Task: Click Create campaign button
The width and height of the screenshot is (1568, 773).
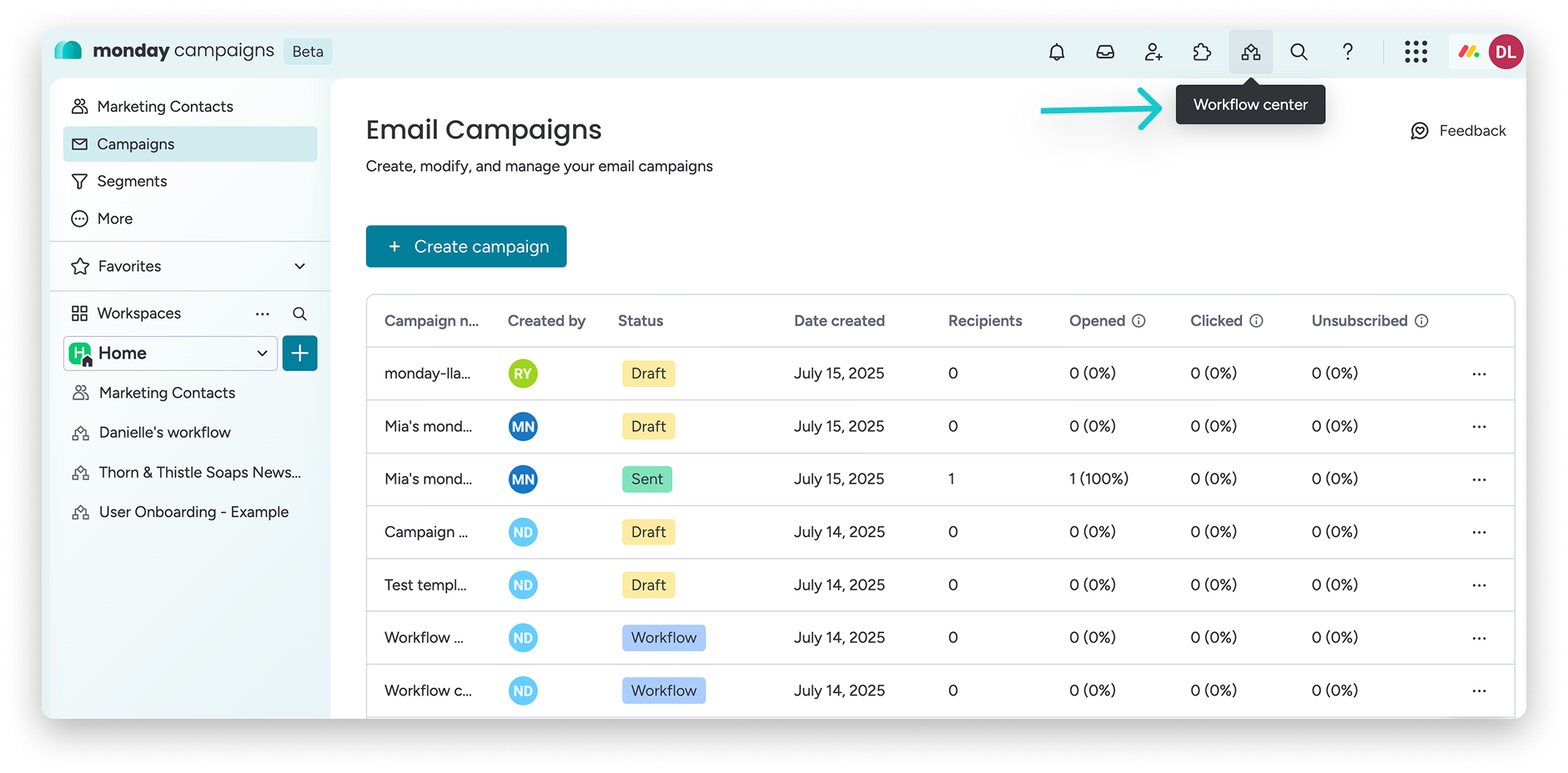Action: [x=466, y=247]
